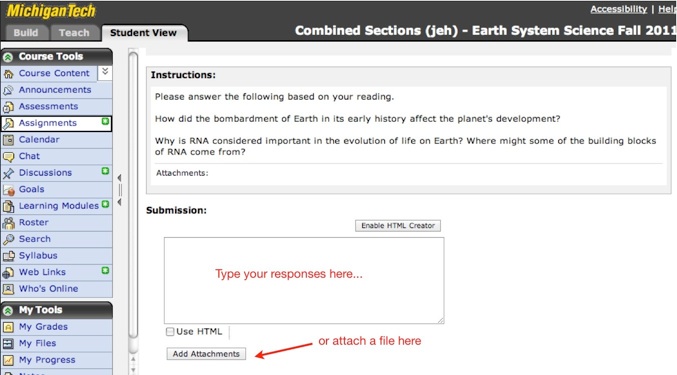Click the Enable HTML Creator button
Image resolution: width=677 pixels, height=375 pixels.
[x=398, y=226]
